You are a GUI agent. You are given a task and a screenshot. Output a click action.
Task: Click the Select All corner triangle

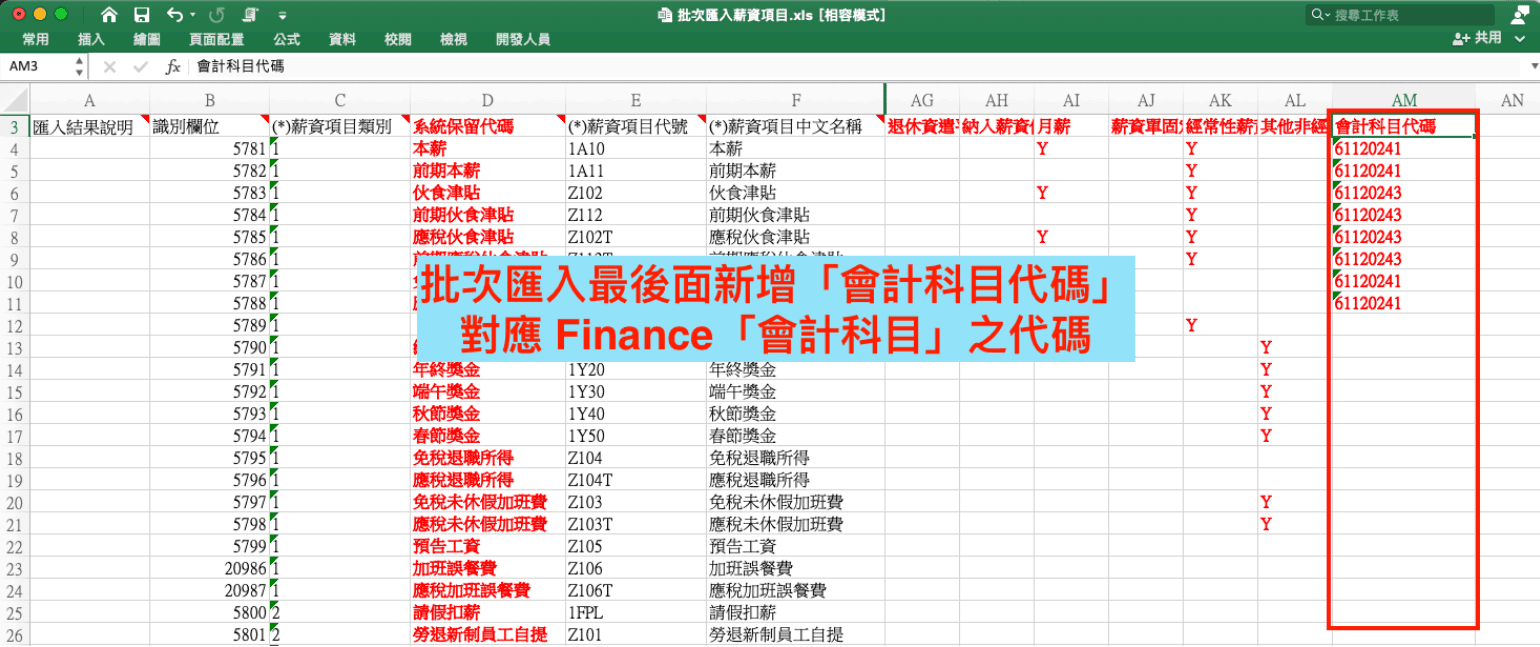[15, 100]
